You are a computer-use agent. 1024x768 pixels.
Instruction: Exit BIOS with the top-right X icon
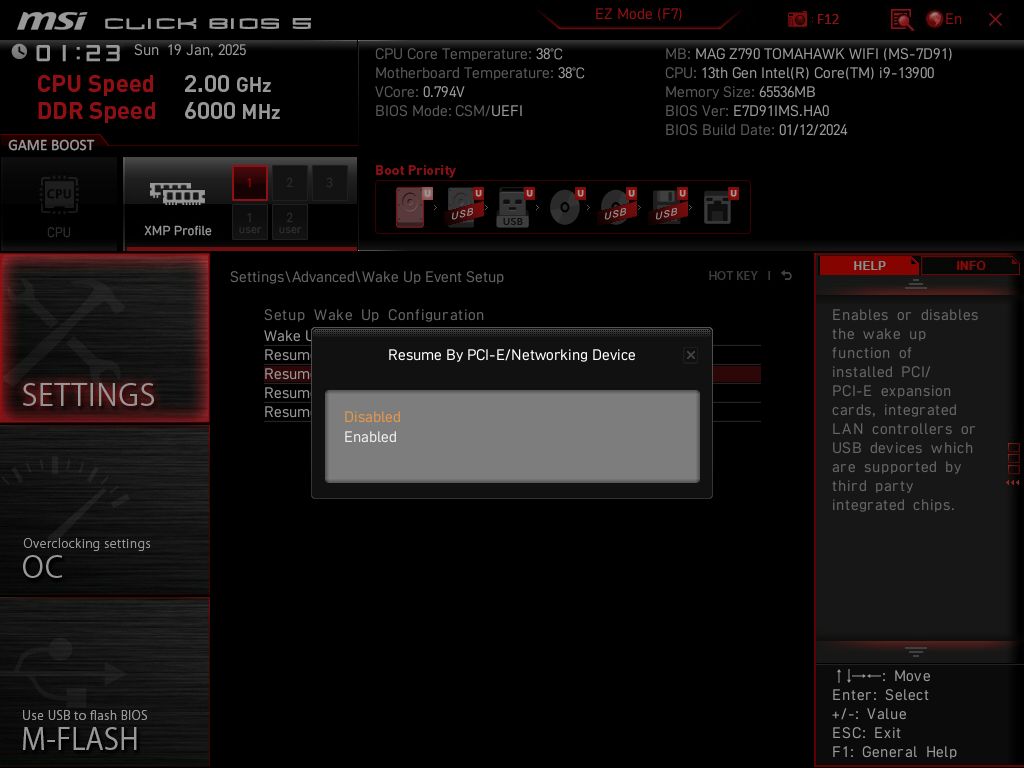coord(995,20)
